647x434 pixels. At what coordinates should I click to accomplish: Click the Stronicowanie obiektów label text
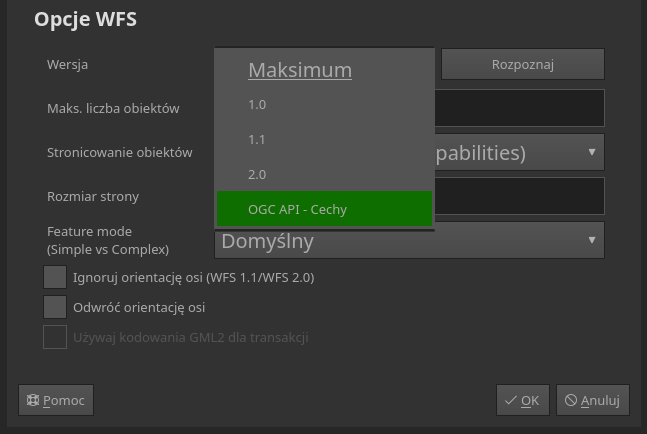[119, 152]
